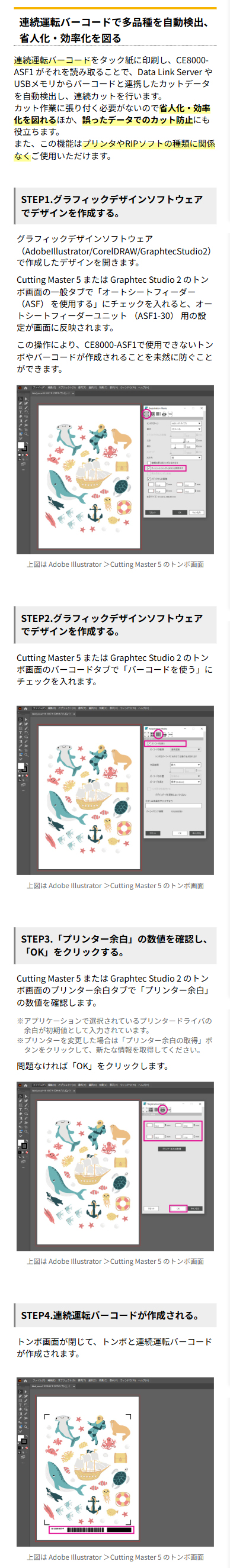Click プリンター余白の取得 button in STEP3 dialog
This screenshot has width=230, height=1568.
(172, 1148)
